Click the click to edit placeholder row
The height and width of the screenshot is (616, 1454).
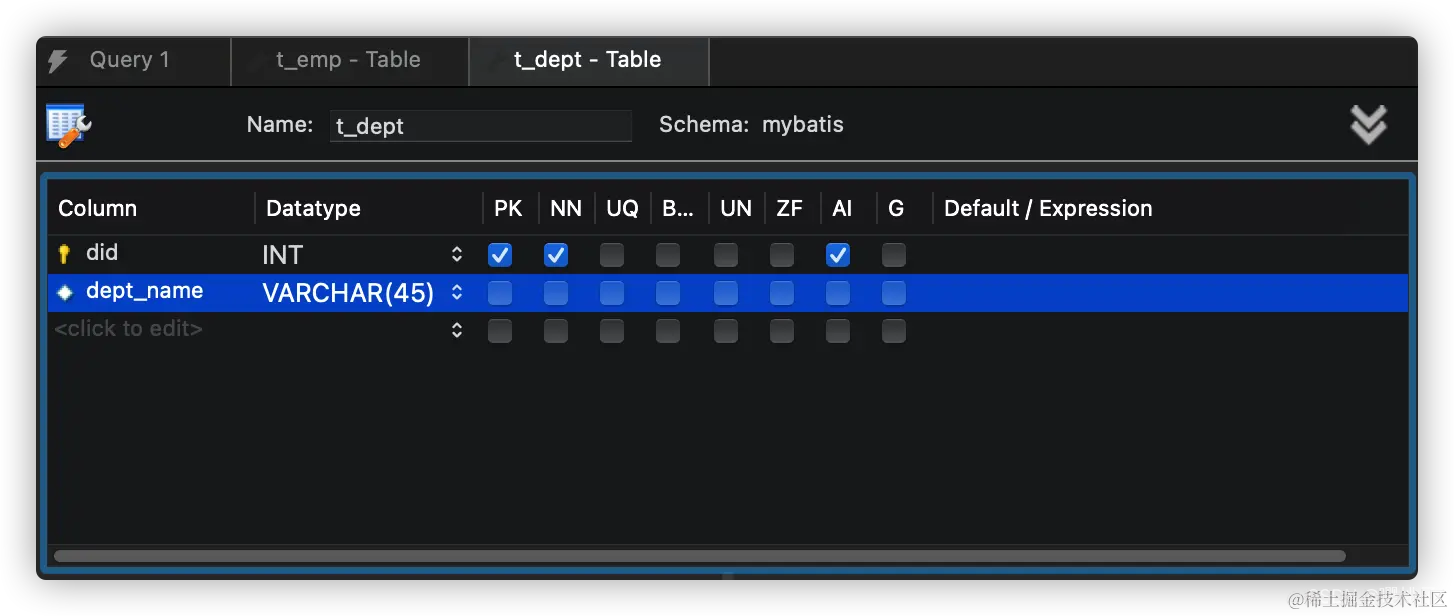[x=129, y=329]
